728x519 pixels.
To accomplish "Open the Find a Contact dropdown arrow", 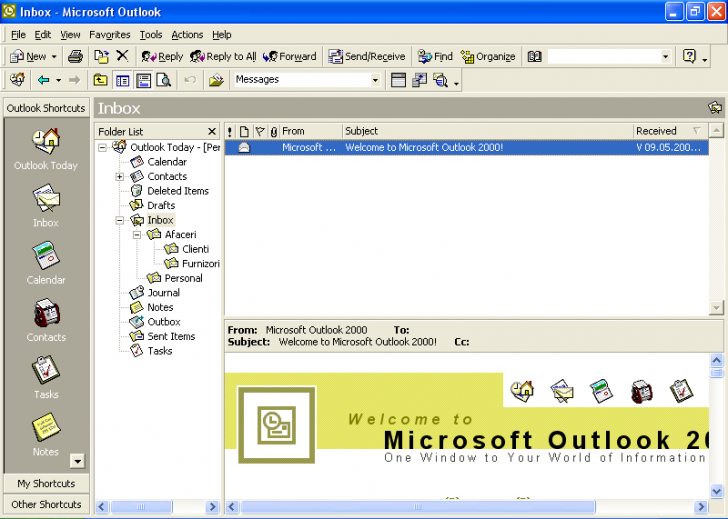I will click(x=665, y=57).
